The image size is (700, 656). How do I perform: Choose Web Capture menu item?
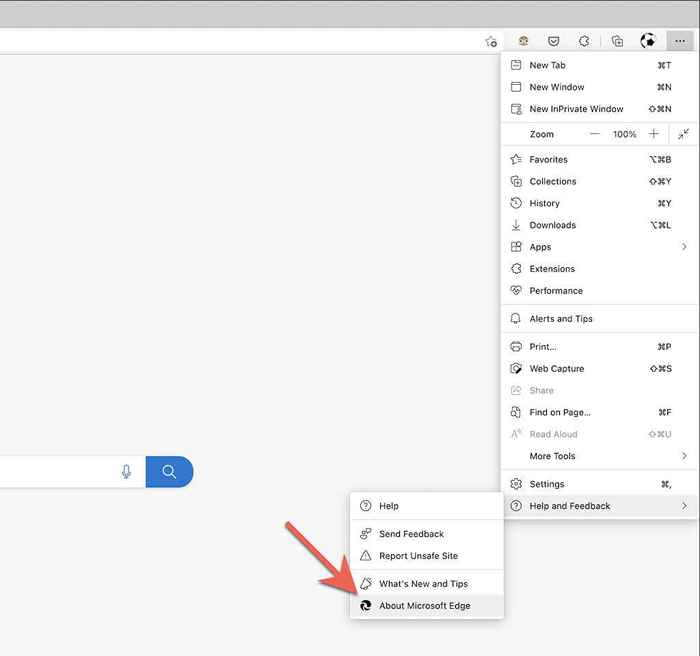click(599, 368)
